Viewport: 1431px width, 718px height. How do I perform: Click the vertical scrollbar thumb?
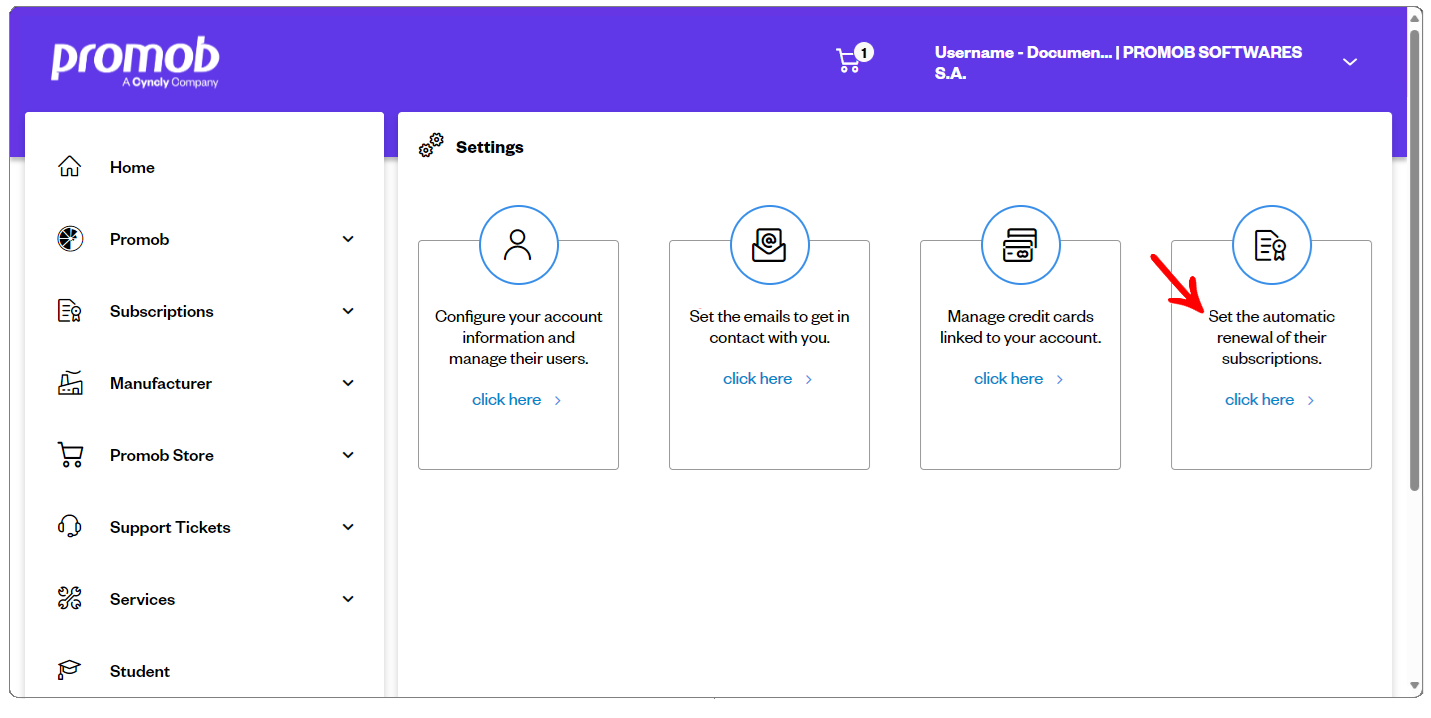1415,260
